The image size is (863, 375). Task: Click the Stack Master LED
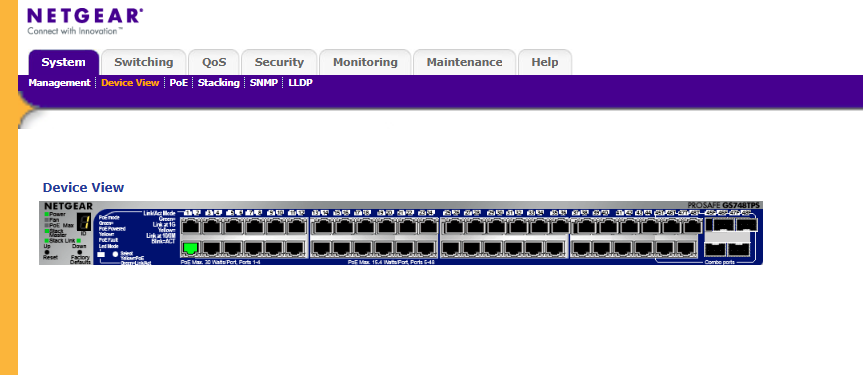47,231
